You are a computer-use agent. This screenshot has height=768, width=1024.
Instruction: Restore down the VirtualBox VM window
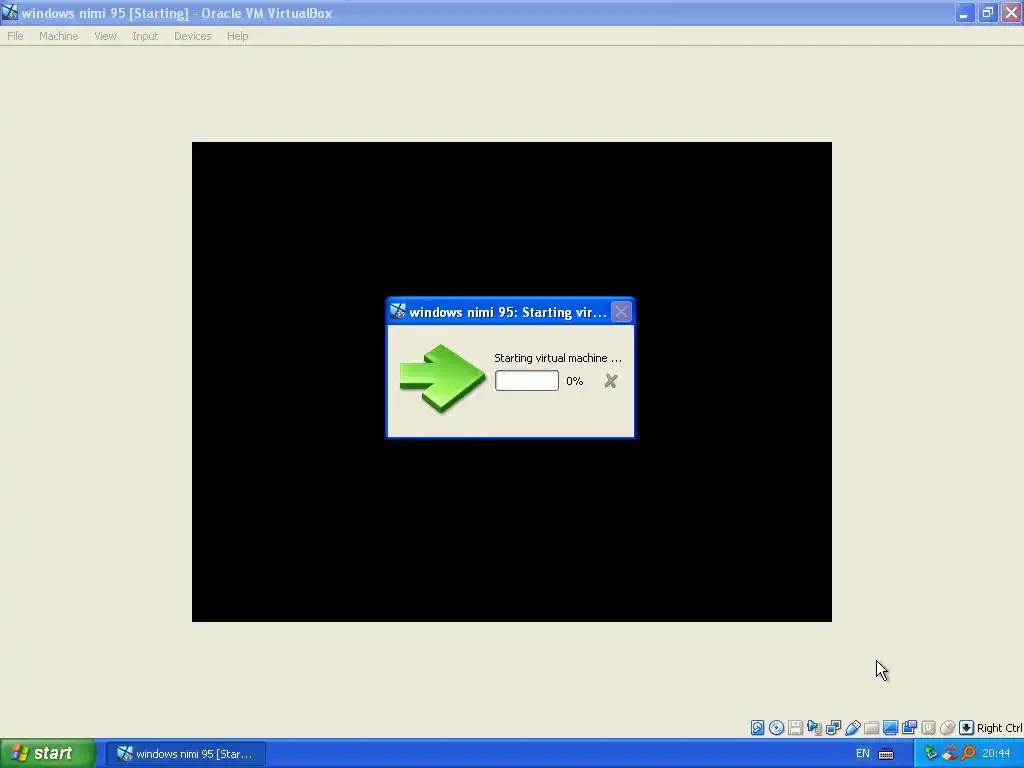988,13
